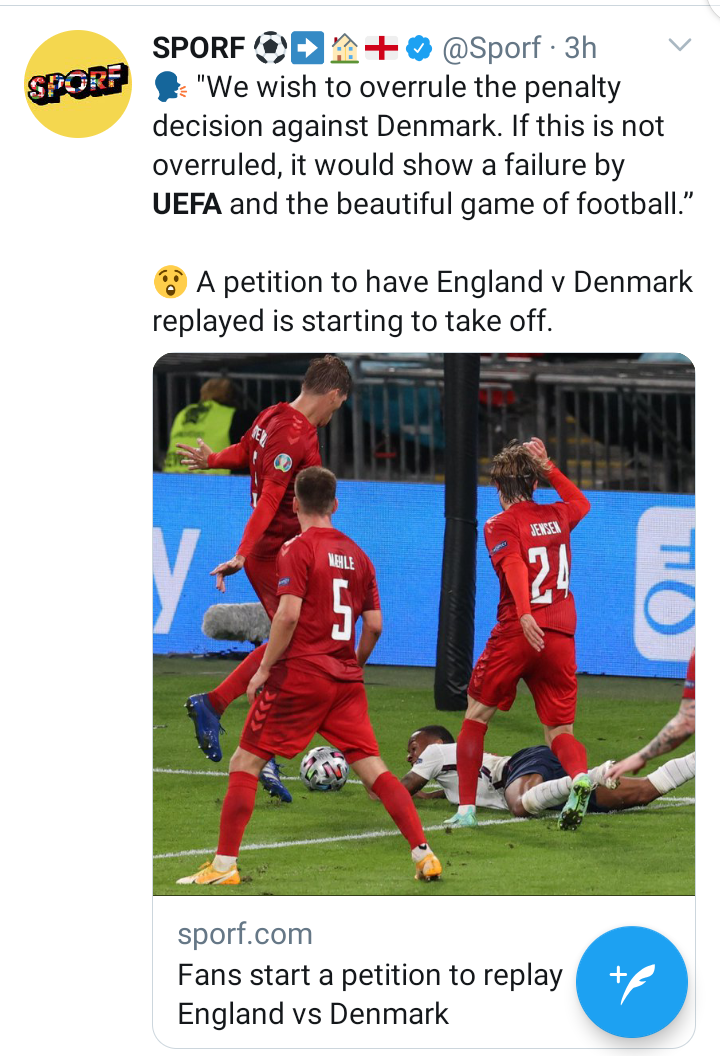
Task: Open the @Sporf handle link
Action: click(491, 48)
